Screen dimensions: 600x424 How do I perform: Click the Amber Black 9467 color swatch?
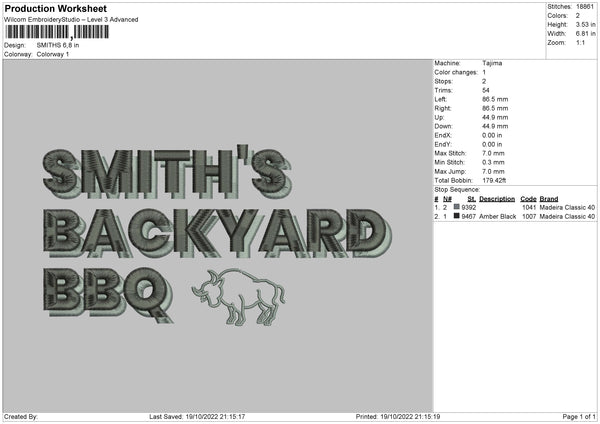pyautogui.click(x=456, y=216)
